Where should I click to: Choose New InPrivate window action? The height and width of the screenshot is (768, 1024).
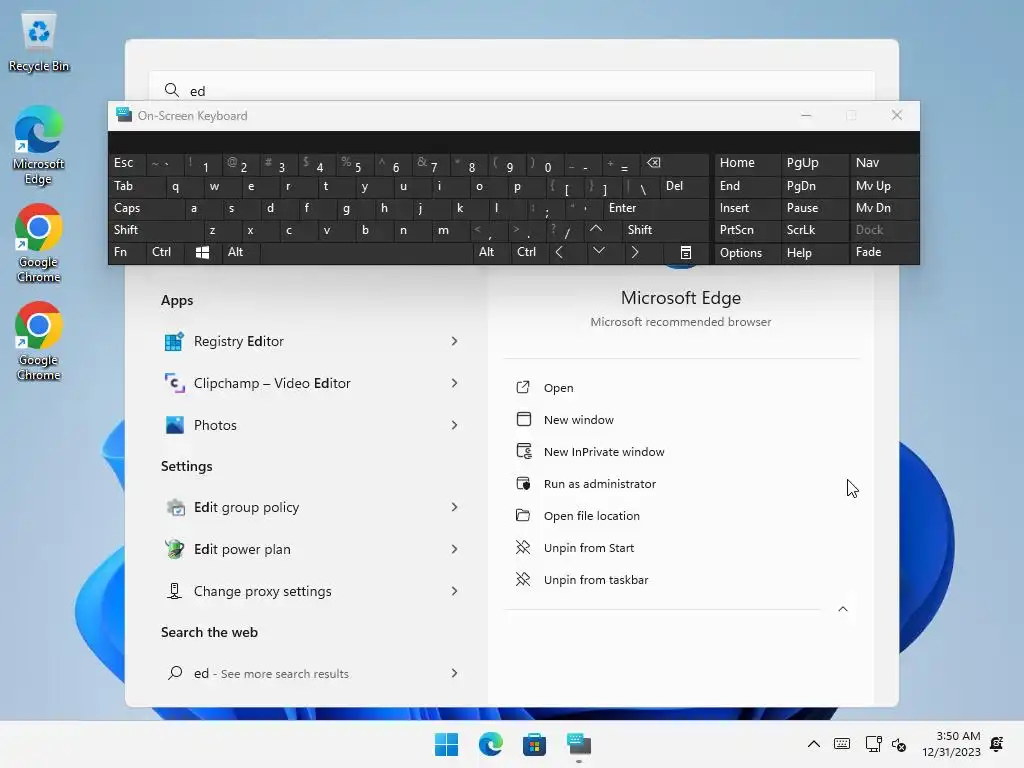coord(681,452)
